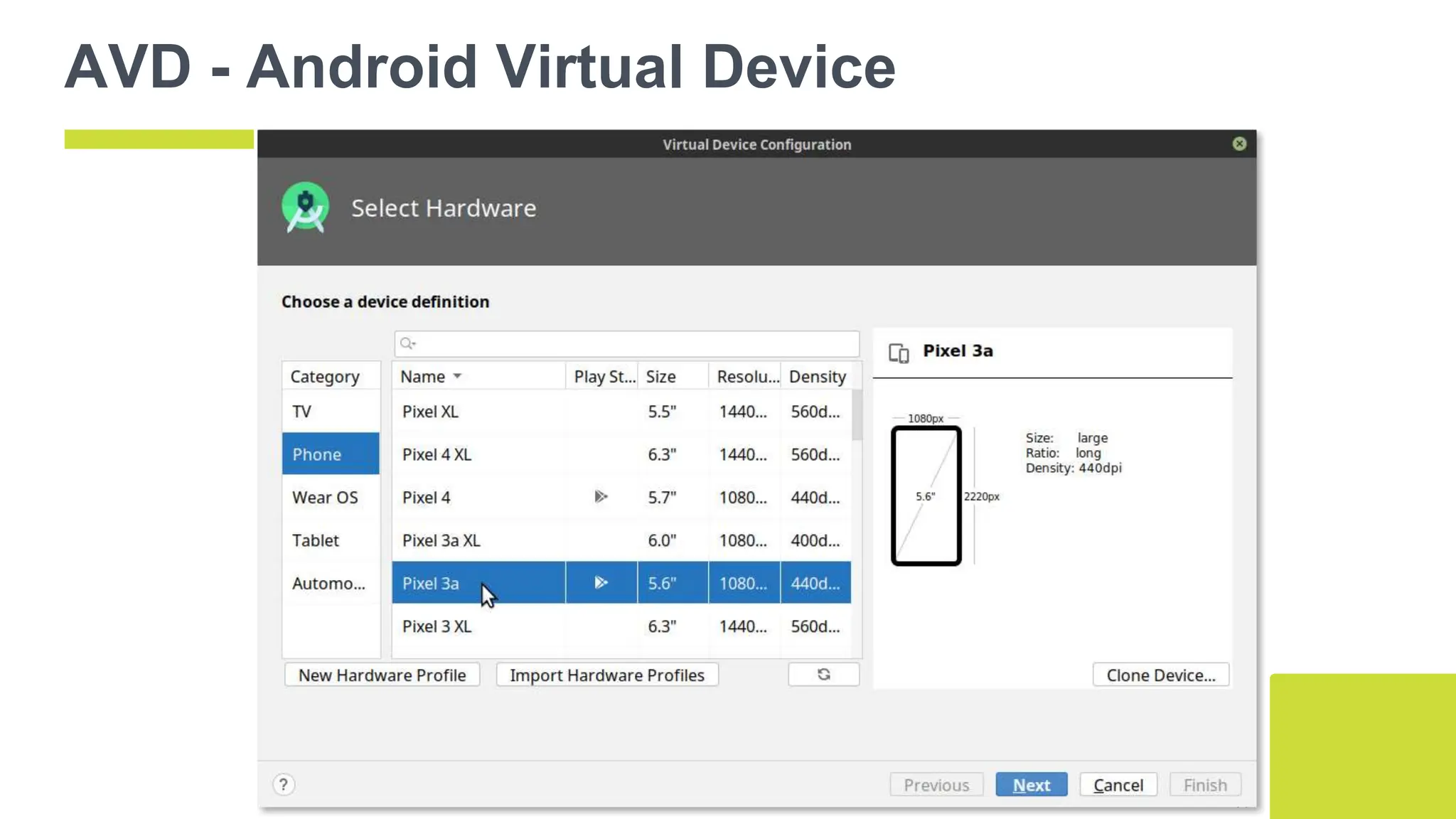This screenshot has height=819, width=1456.
Task: Select the Pixel 4 XL row
Action: tap(621, 454)
